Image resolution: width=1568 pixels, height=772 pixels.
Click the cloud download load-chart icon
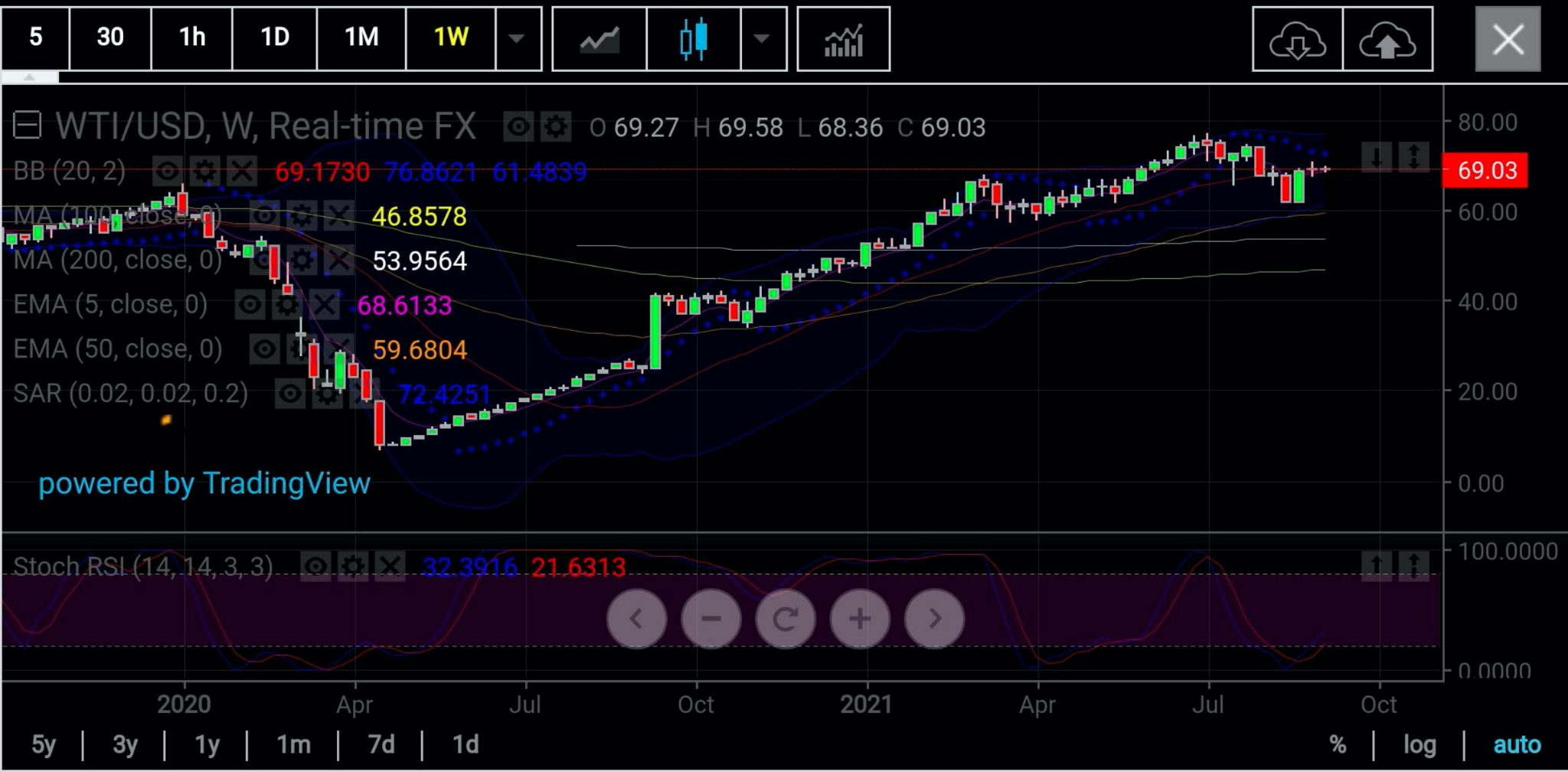tap(1297, 39)
